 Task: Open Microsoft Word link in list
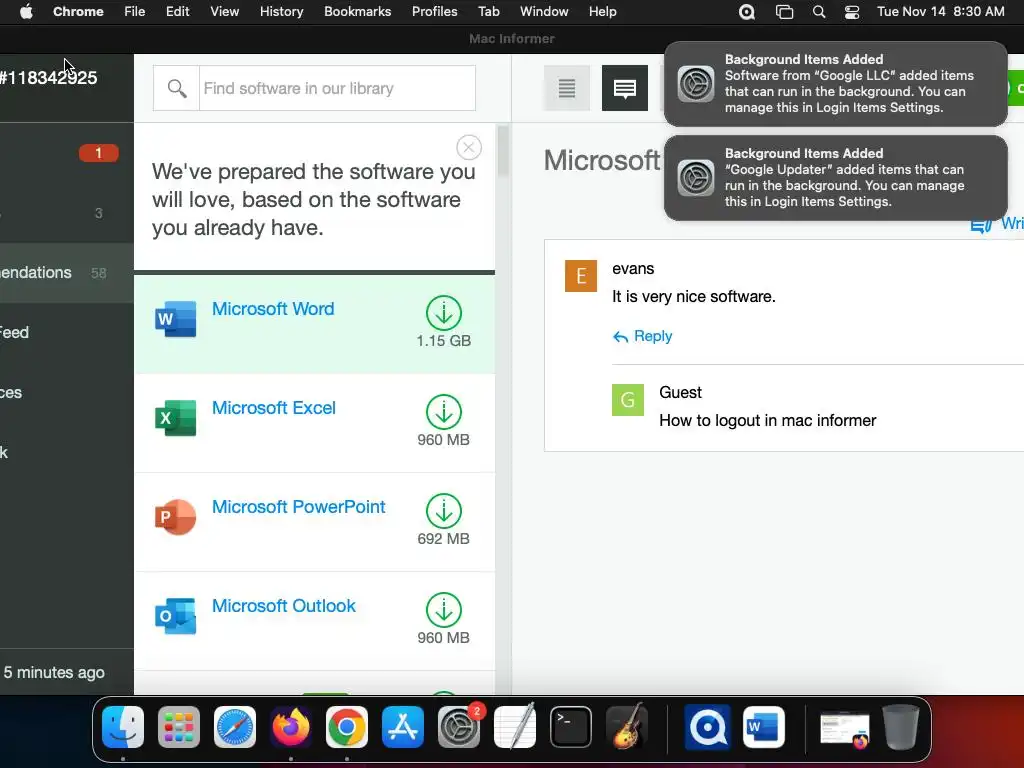click(273, 309)
